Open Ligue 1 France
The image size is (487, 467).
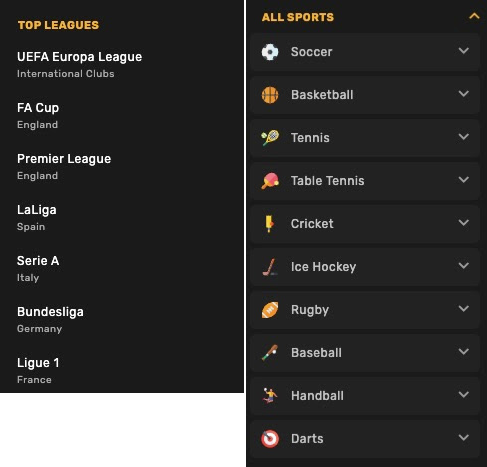click(38, 370)
